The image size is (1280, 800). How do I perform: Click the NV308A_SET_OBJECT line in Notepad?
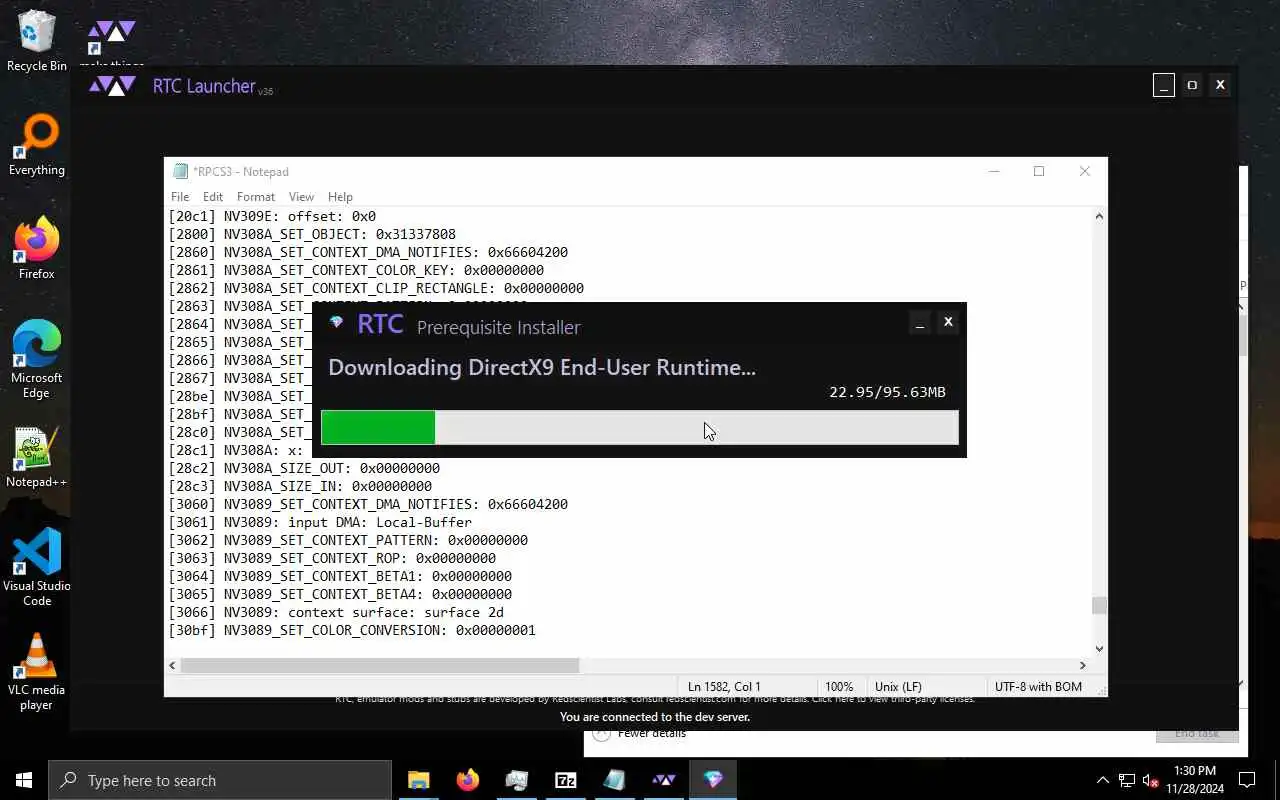pyautogui.click(x=312, y=234)
